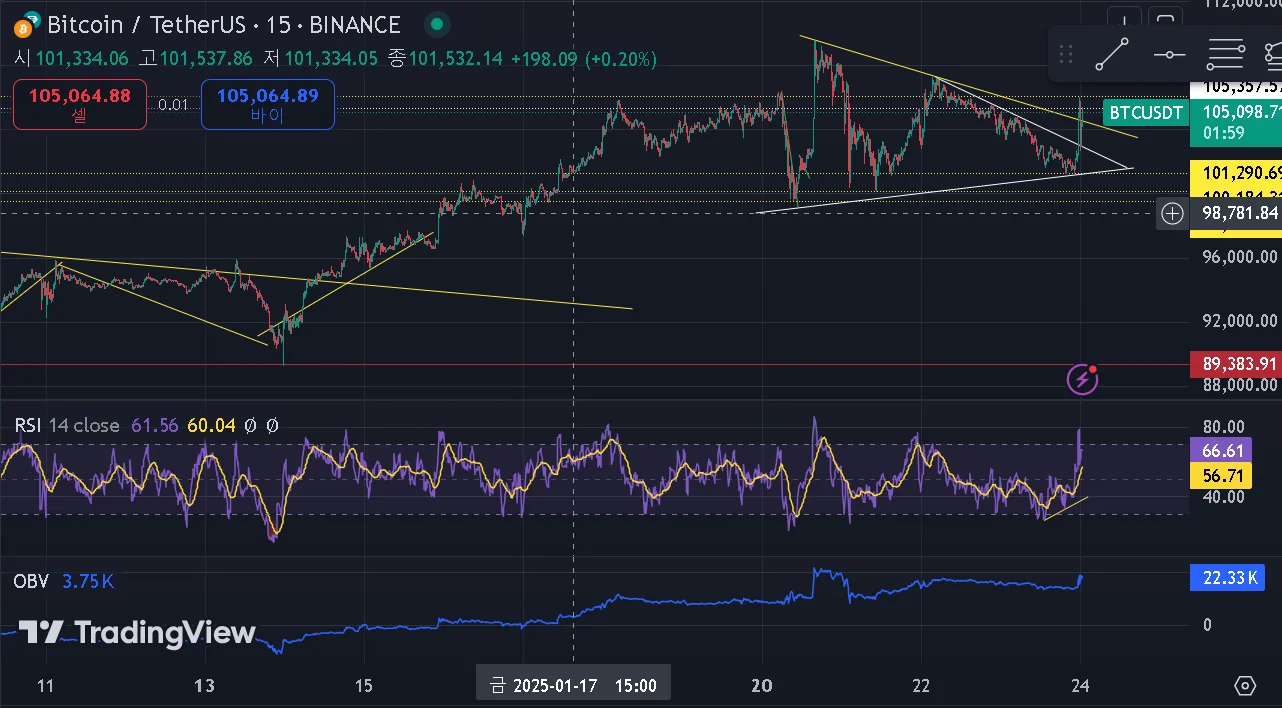Click the 13 date on time axis
The height and width of the screenshot is (708, 1282).
coord(204,686)
